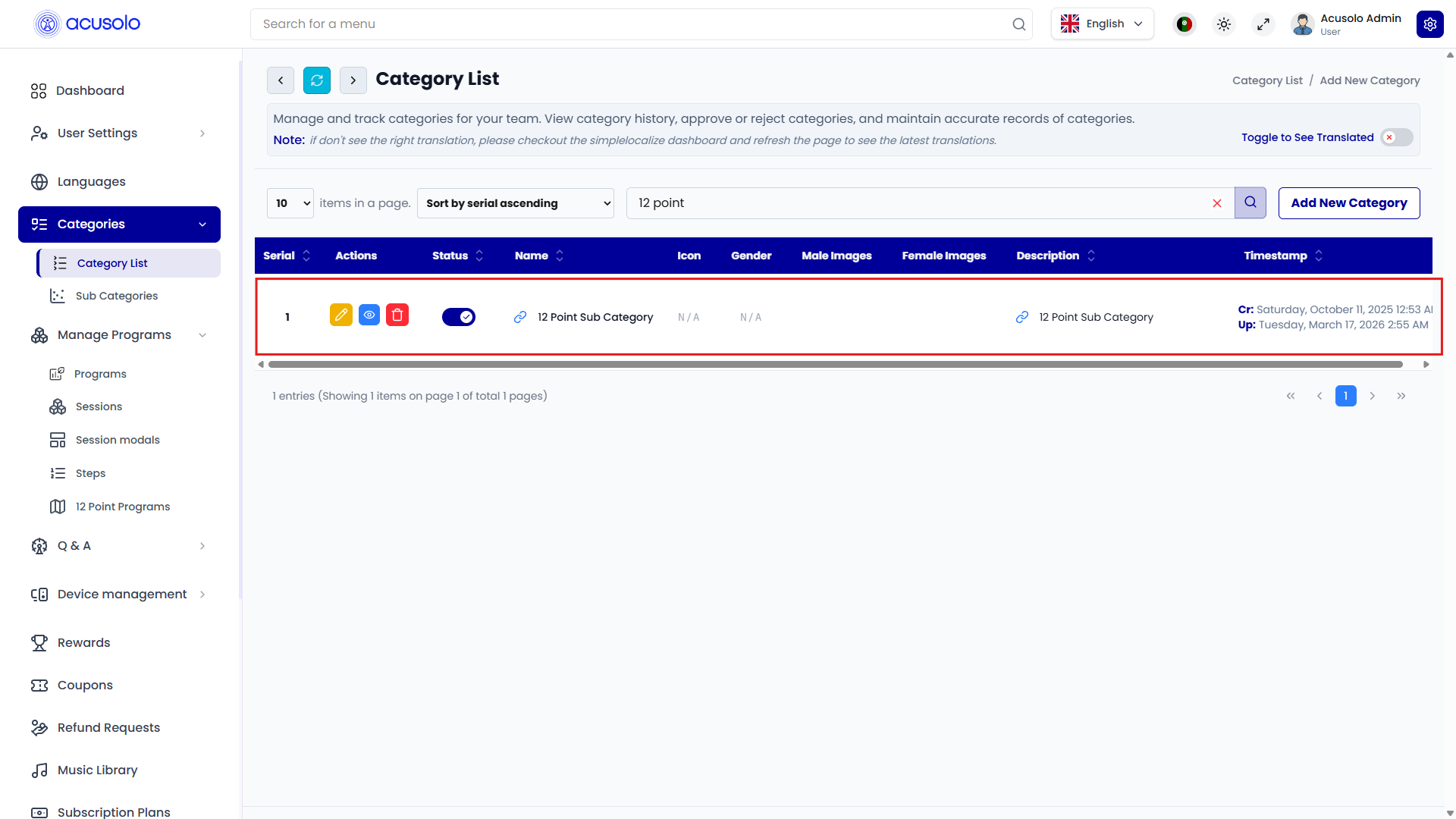Refresh the Category List page
The height and width of the screenshot is (819, 1456).
tap(317, 80)
